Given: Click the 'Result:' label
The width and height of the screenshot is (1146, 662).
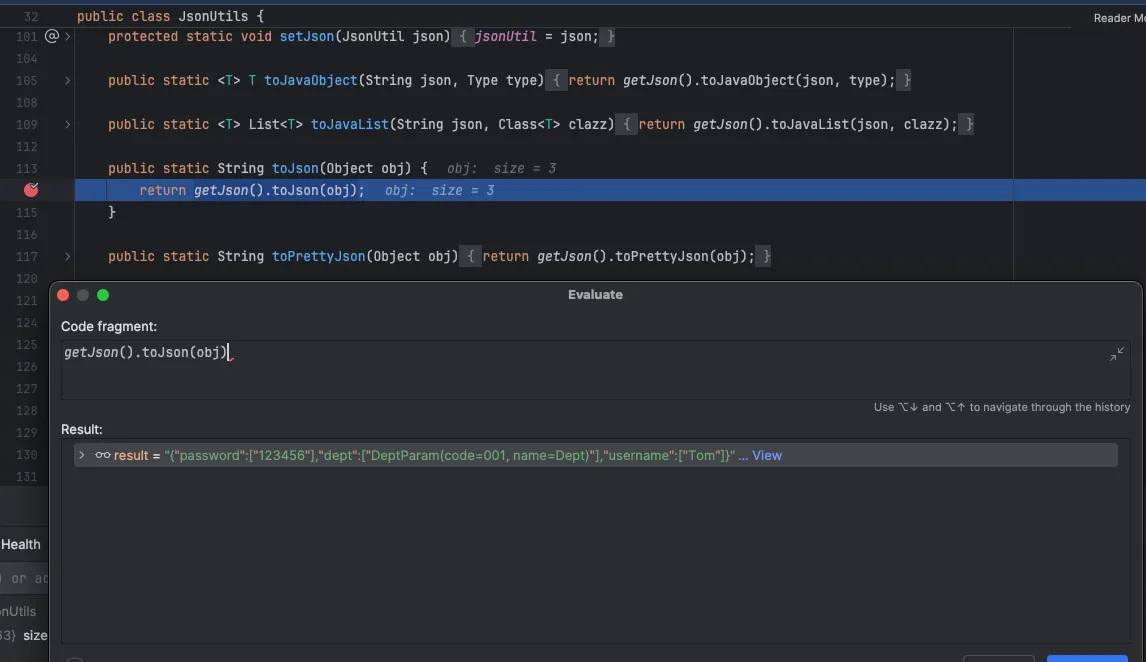Looking at the screenshot, I should pyautogui.click(x=82, y=430).
